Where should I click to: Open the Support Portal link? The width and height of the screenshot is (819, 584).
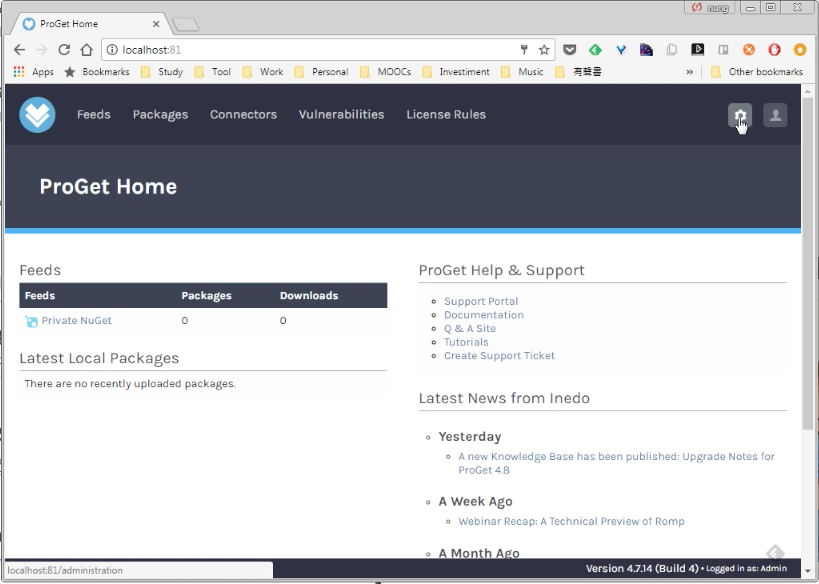[481, 301]
